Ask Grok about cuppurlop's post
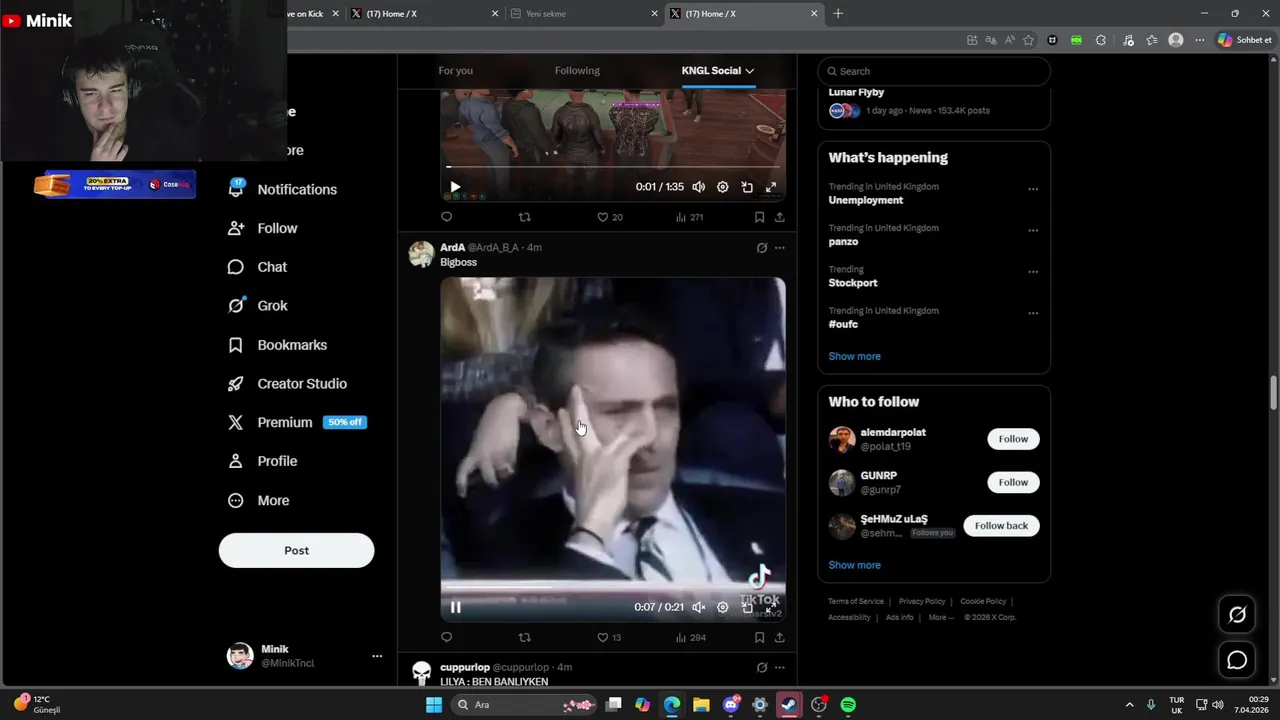The height and width of the screenshot is (720, 1280). tap(762, 668)
